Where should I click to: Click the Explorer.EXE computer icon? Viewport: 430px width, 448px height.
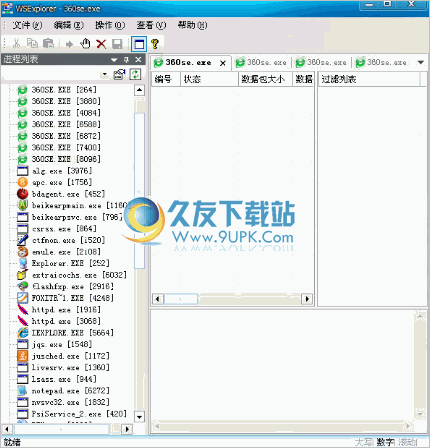coord(23,263)
